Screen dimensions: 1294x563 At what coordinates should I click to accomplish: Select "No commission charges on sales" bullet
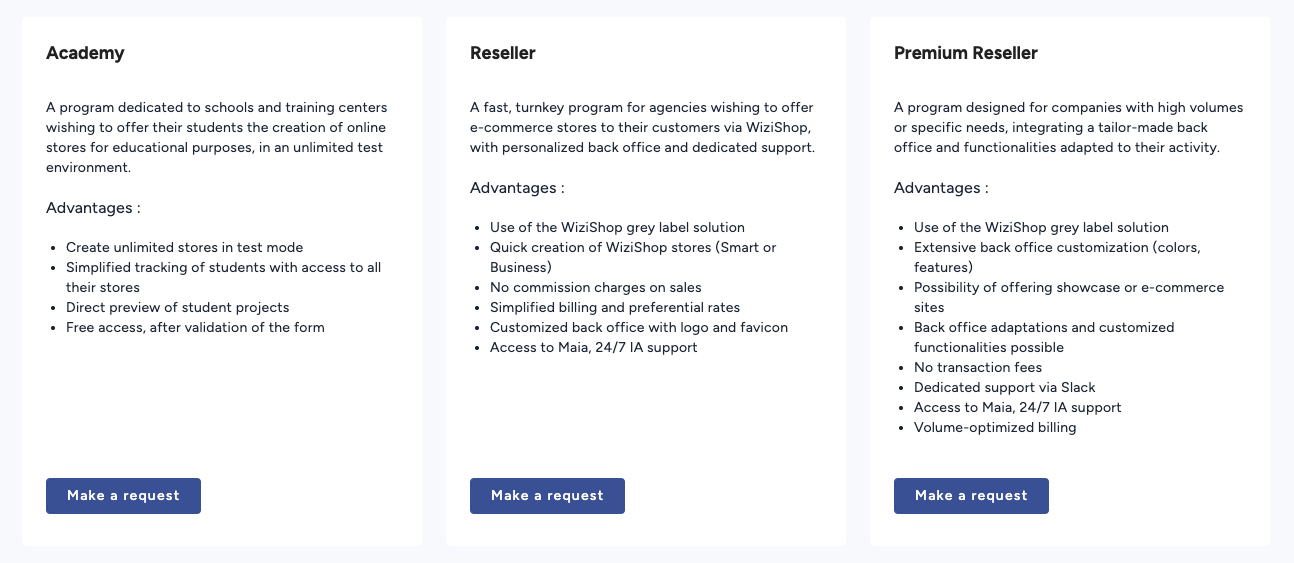tap(595, 287)
